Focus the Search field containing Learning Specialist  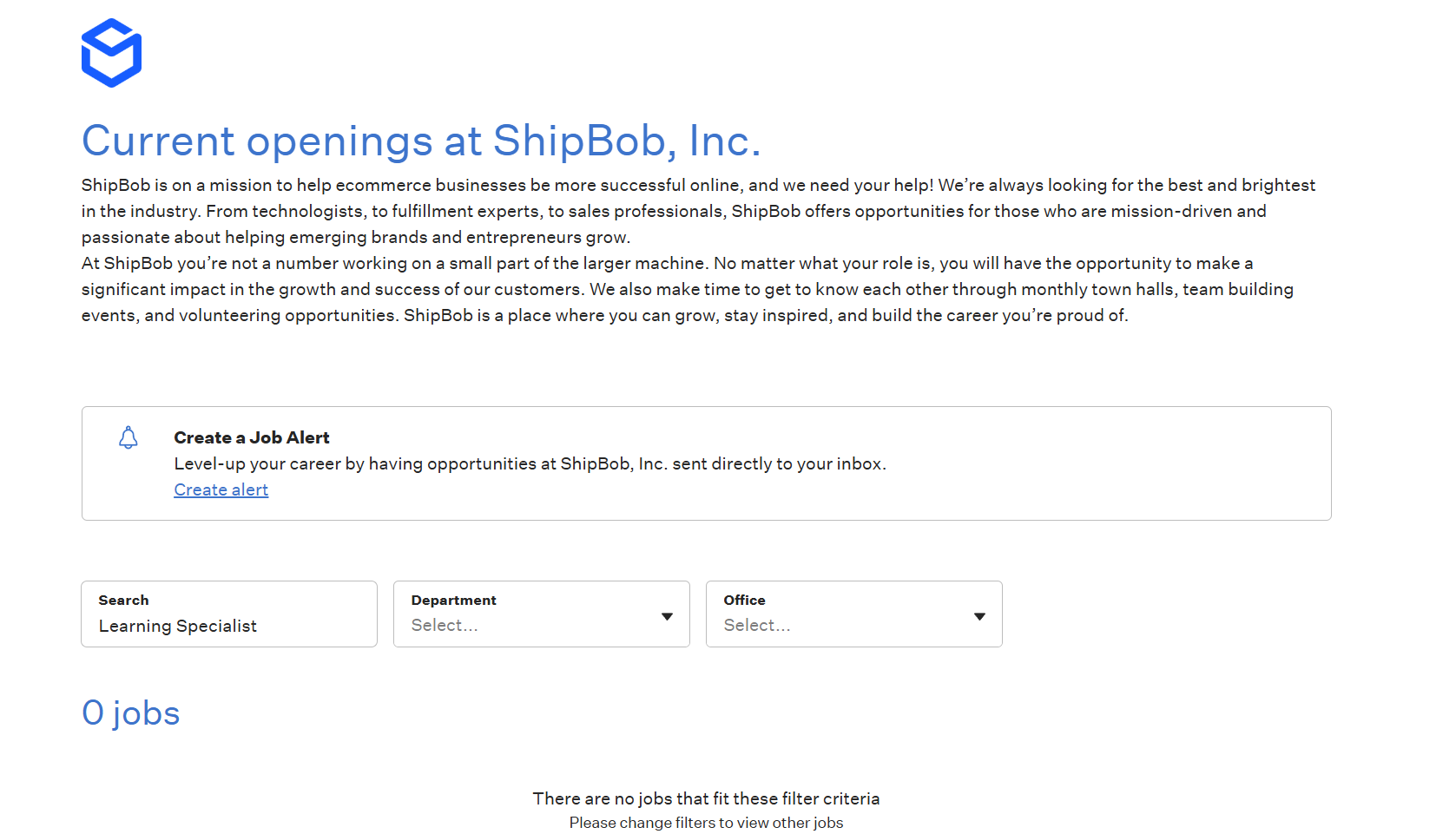tap(229, 614)
